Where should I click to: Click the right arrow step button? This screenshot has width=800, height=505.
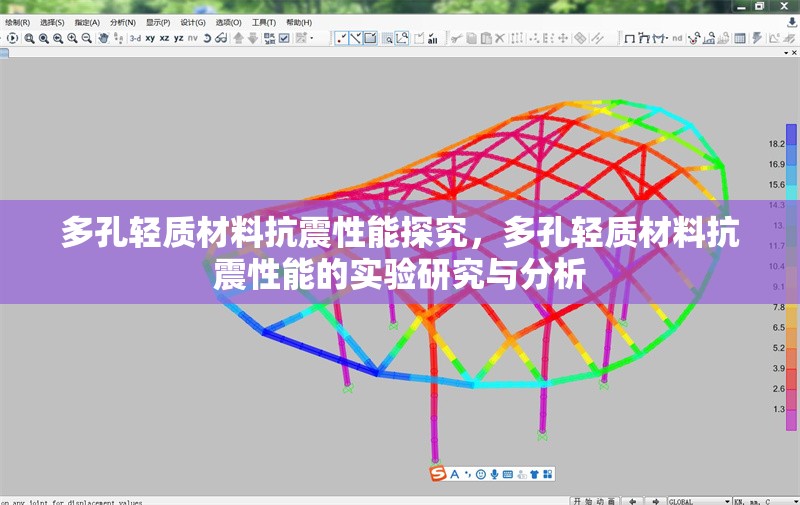(x=656, y=501)
